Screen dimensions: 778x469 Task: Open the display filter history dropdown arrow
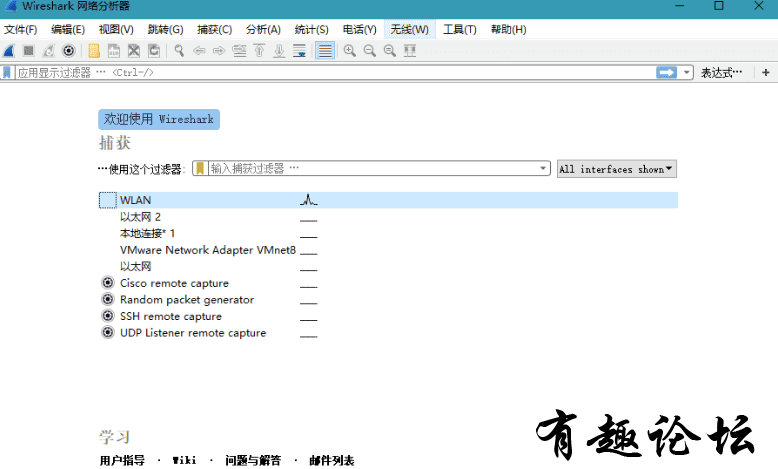tap(686, 72)
